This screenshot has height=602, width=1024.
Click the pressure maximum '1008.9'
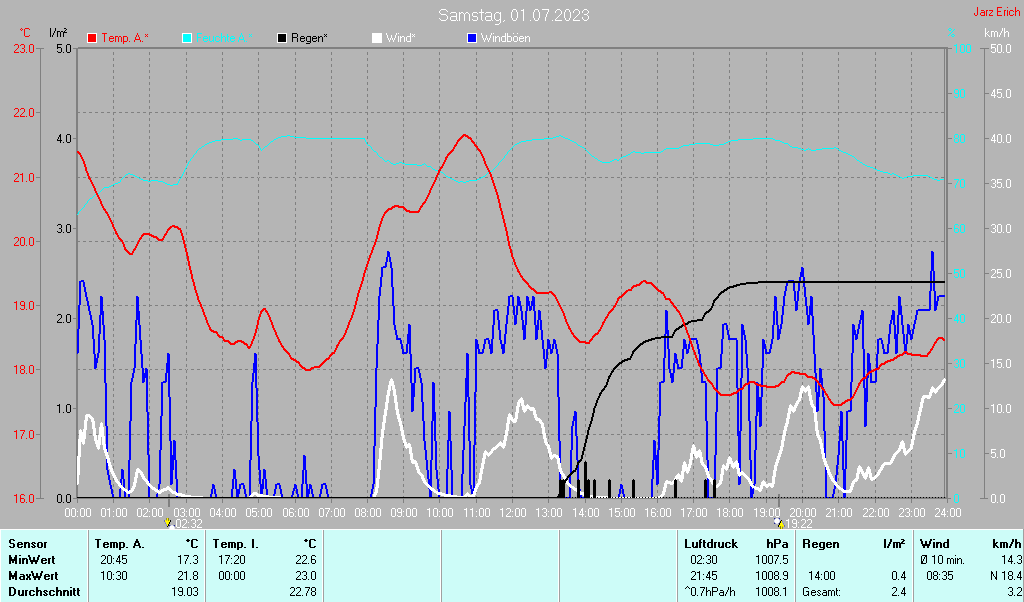(771, 577)
